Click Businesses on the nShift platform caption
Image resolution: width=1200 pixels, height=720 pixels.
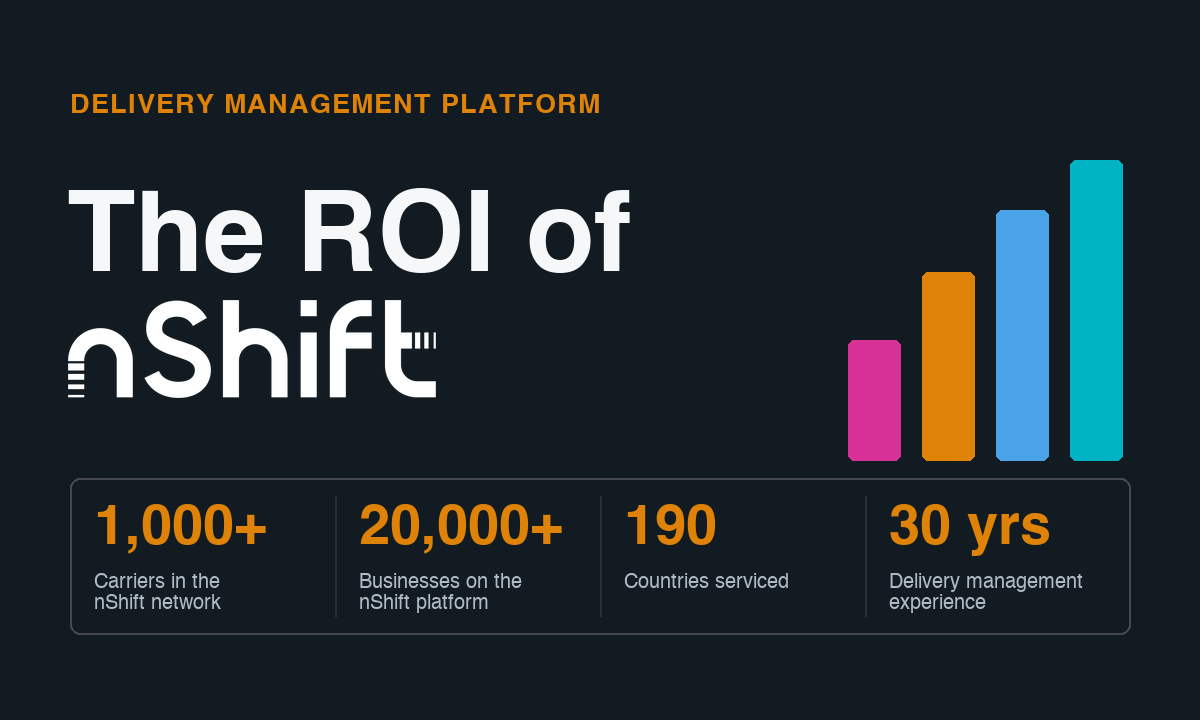[440, 592]
